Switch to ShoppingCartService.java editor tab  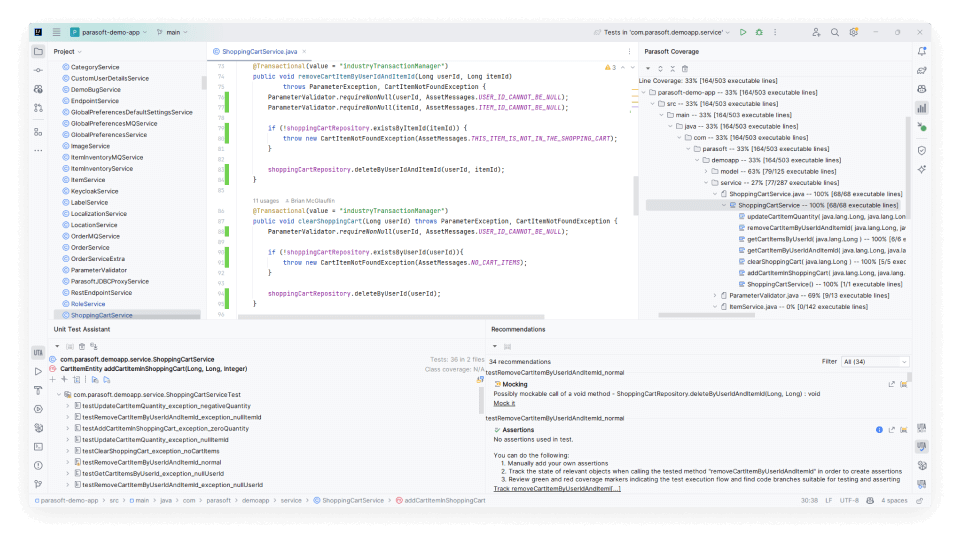coord(259,51)
